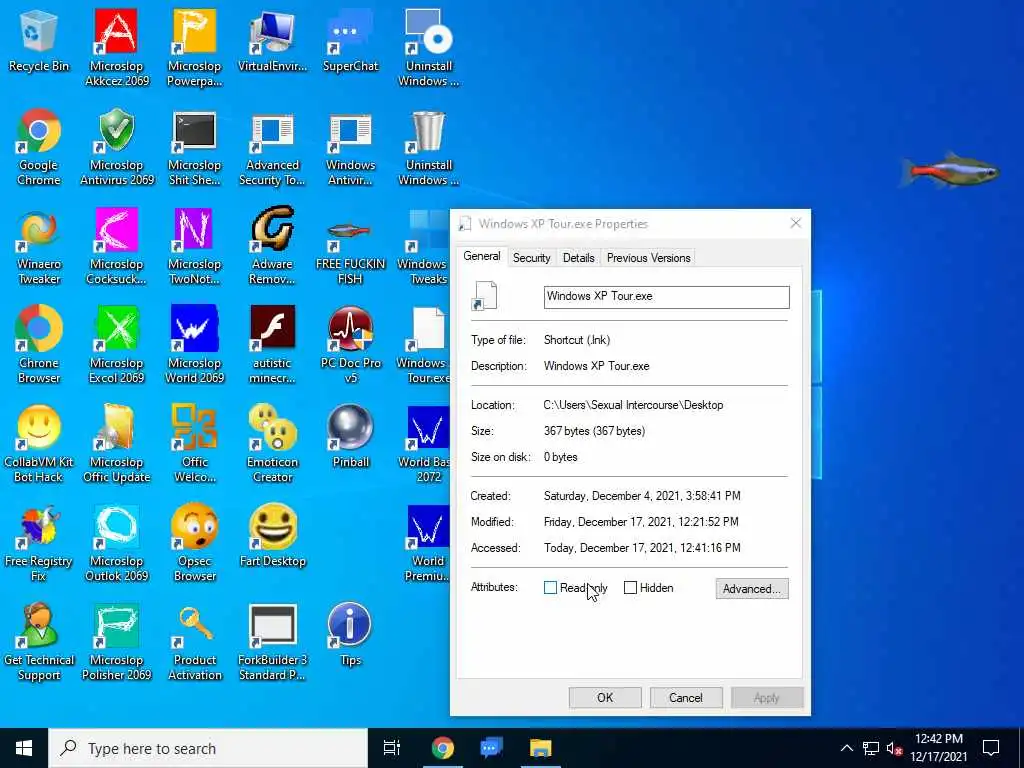Select CollabVM Kit Bot Hack icon
This screenshot has height=768, width=1024.
[39, 445]
